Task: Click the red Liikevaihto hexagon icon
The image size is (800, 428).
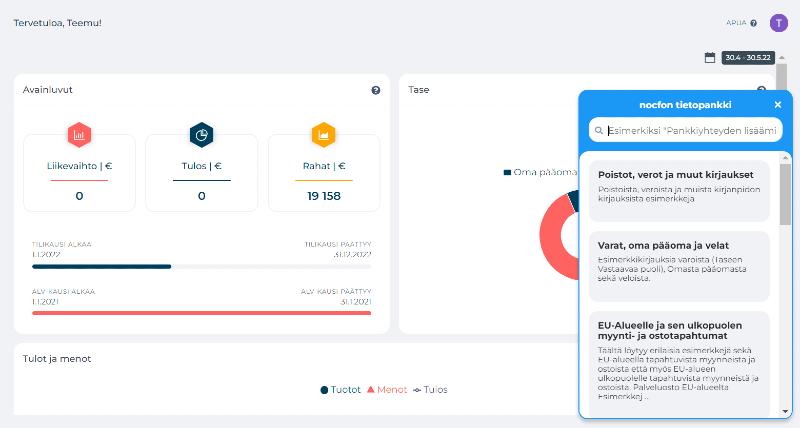Action: click(x=79, y=135)
